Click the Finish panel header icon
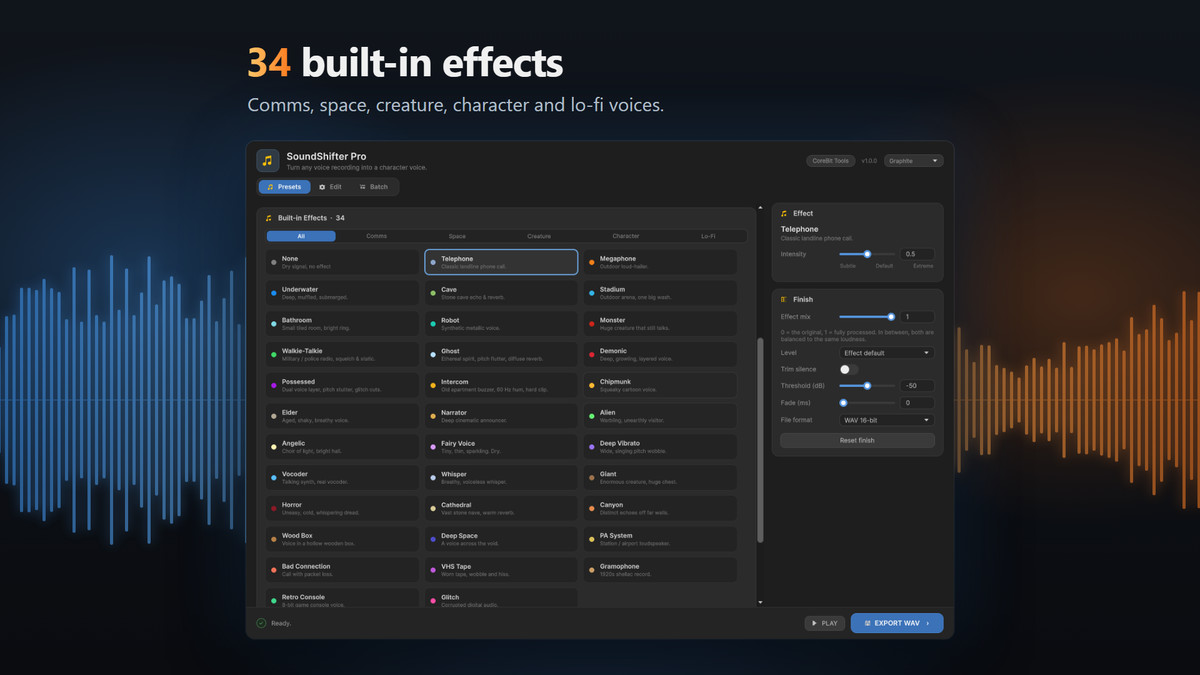The height and width of the screenshot is (675, 1200). click(784, 299)
